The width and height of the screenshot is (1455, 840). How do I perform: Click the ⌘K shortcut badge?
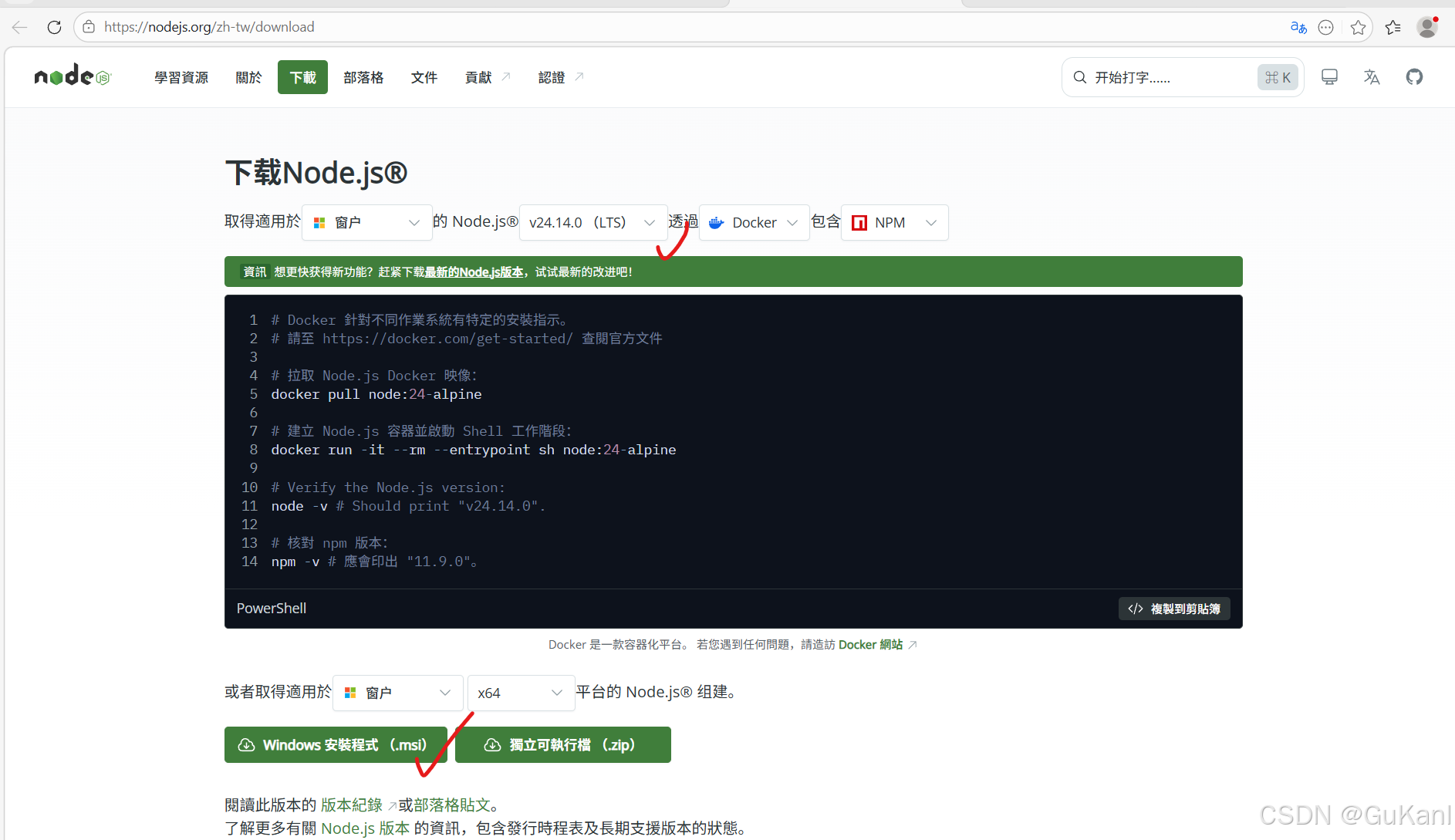pyautogui.click(x=1278, y=77)
